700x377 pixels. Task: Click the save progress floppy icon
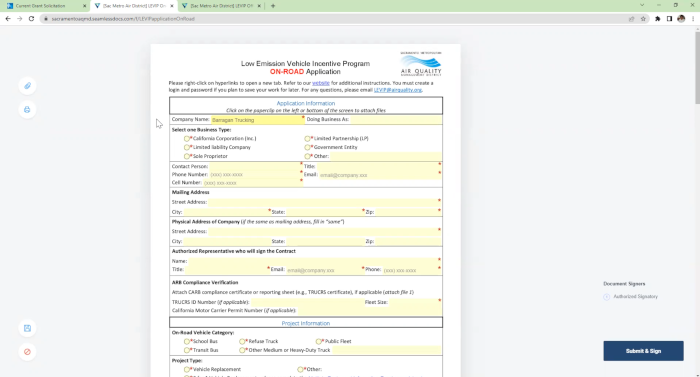point(27,328)
